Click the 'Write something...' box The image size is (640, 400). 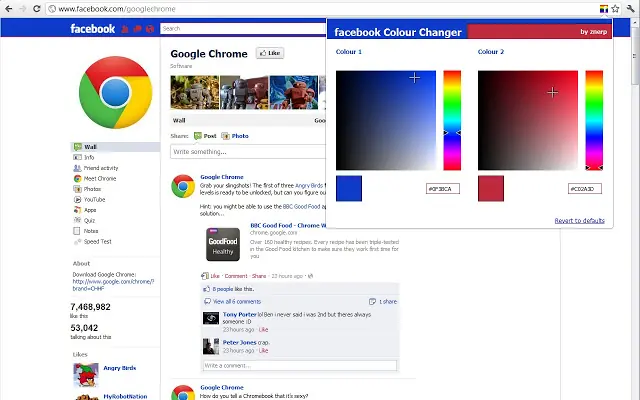[x=248, y=151]
